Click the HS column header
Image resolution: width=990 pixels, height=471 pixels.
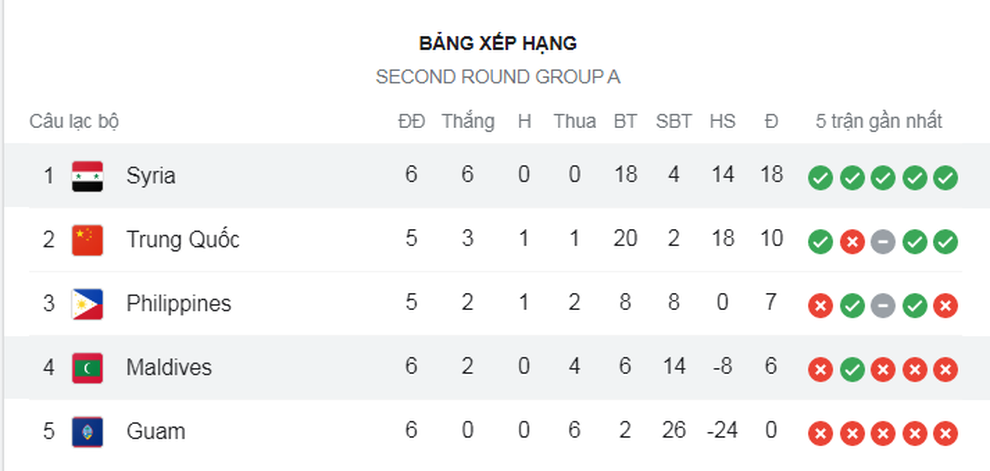(x=722, y=121)
